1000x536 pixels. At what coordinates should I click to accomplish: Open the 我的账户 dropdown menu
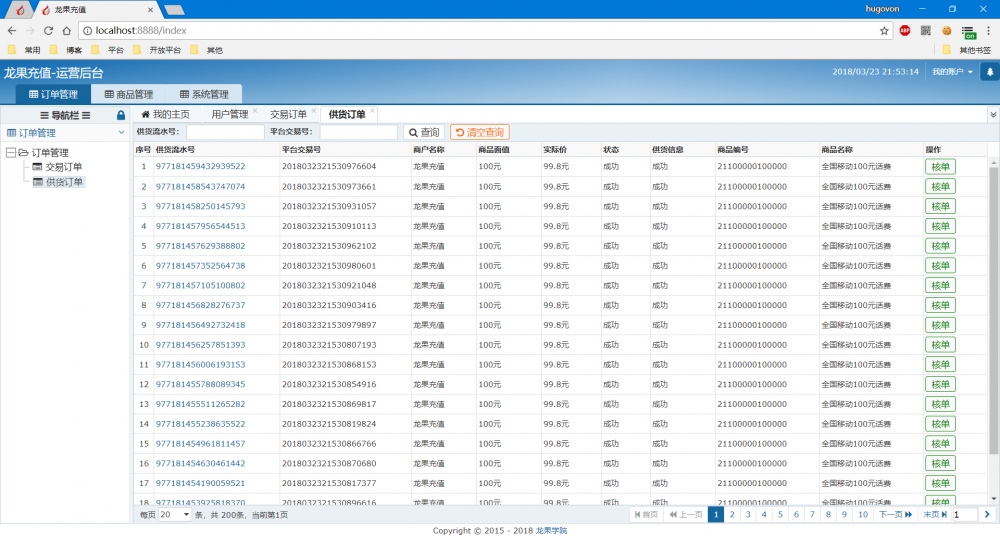(x=952, y=72)
